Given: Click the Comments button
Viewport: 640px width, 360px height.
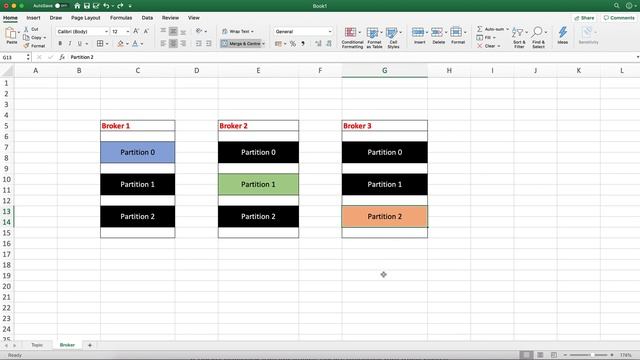Looking at the screenshot, I should (619, 18).
